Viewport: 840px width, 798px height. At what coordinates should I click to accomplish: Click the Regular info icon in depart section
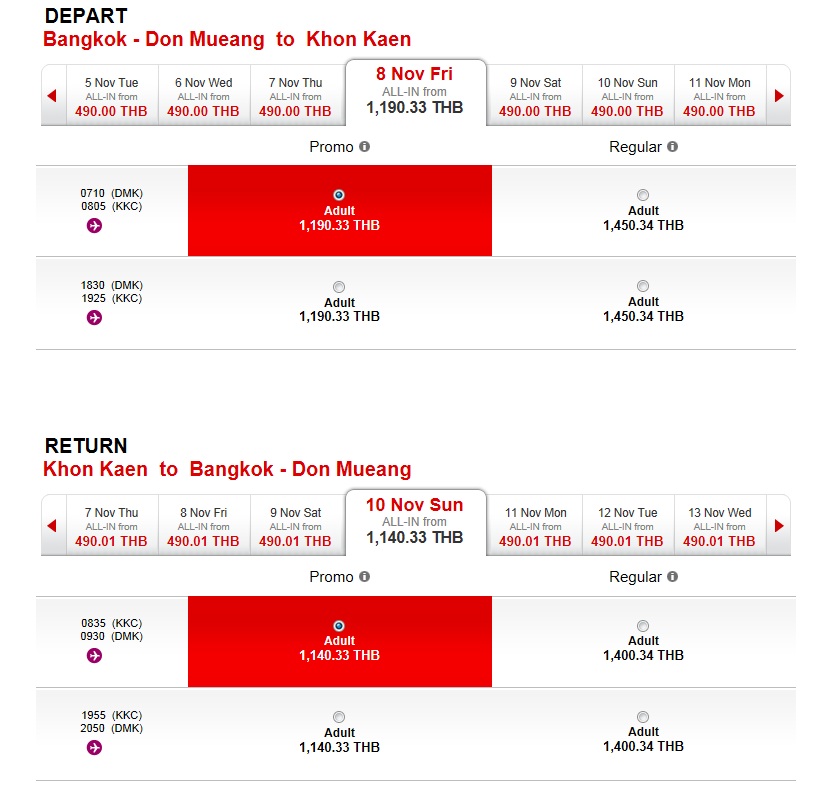[x=672, y=147]
